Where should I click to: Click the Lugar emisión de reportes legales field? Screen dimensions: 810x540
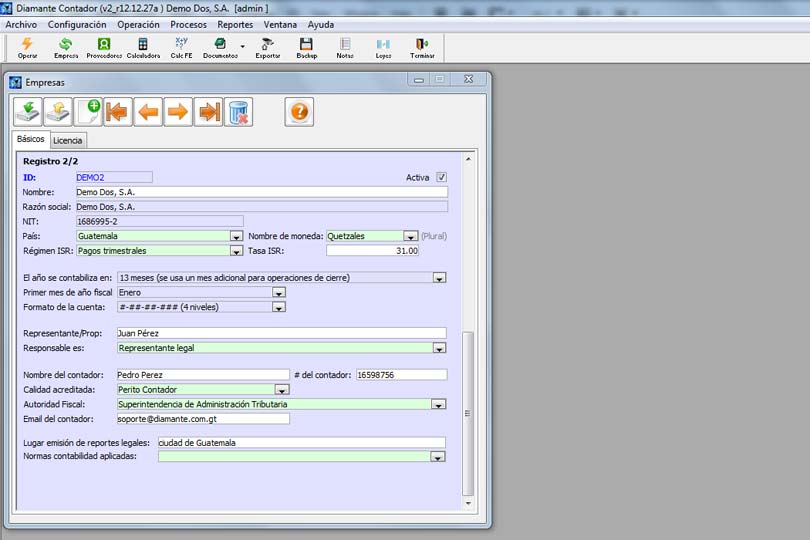pos(302,443)
